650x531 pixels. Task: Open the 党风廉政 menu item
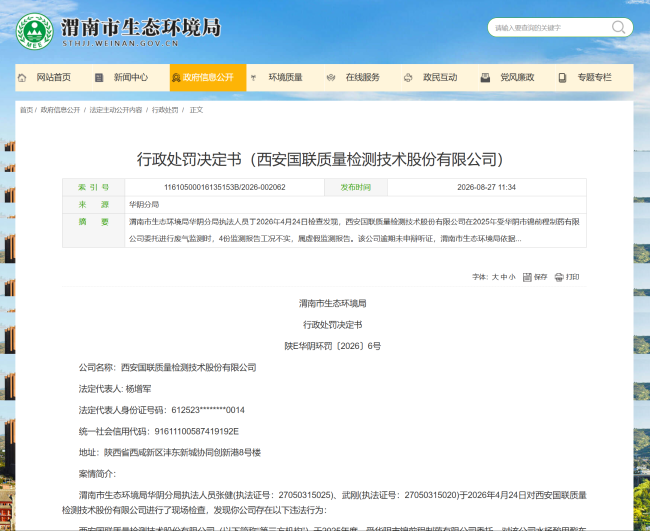(x=517, y=77)
